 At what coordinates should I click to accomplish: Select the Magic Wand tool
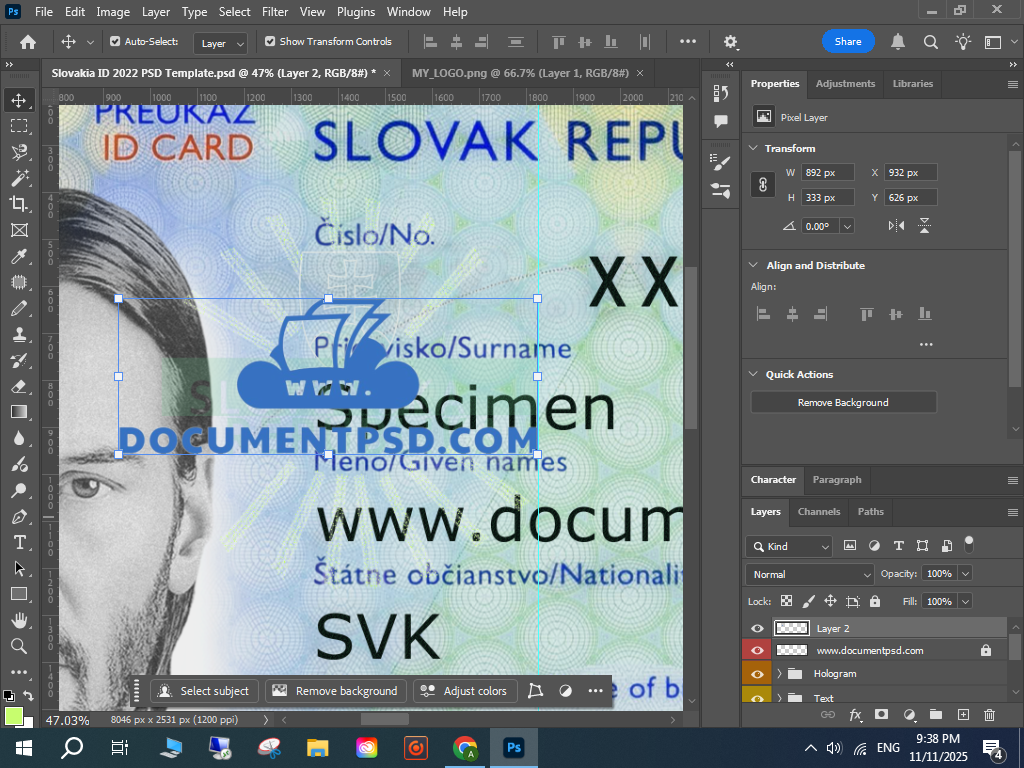[19, 178]
